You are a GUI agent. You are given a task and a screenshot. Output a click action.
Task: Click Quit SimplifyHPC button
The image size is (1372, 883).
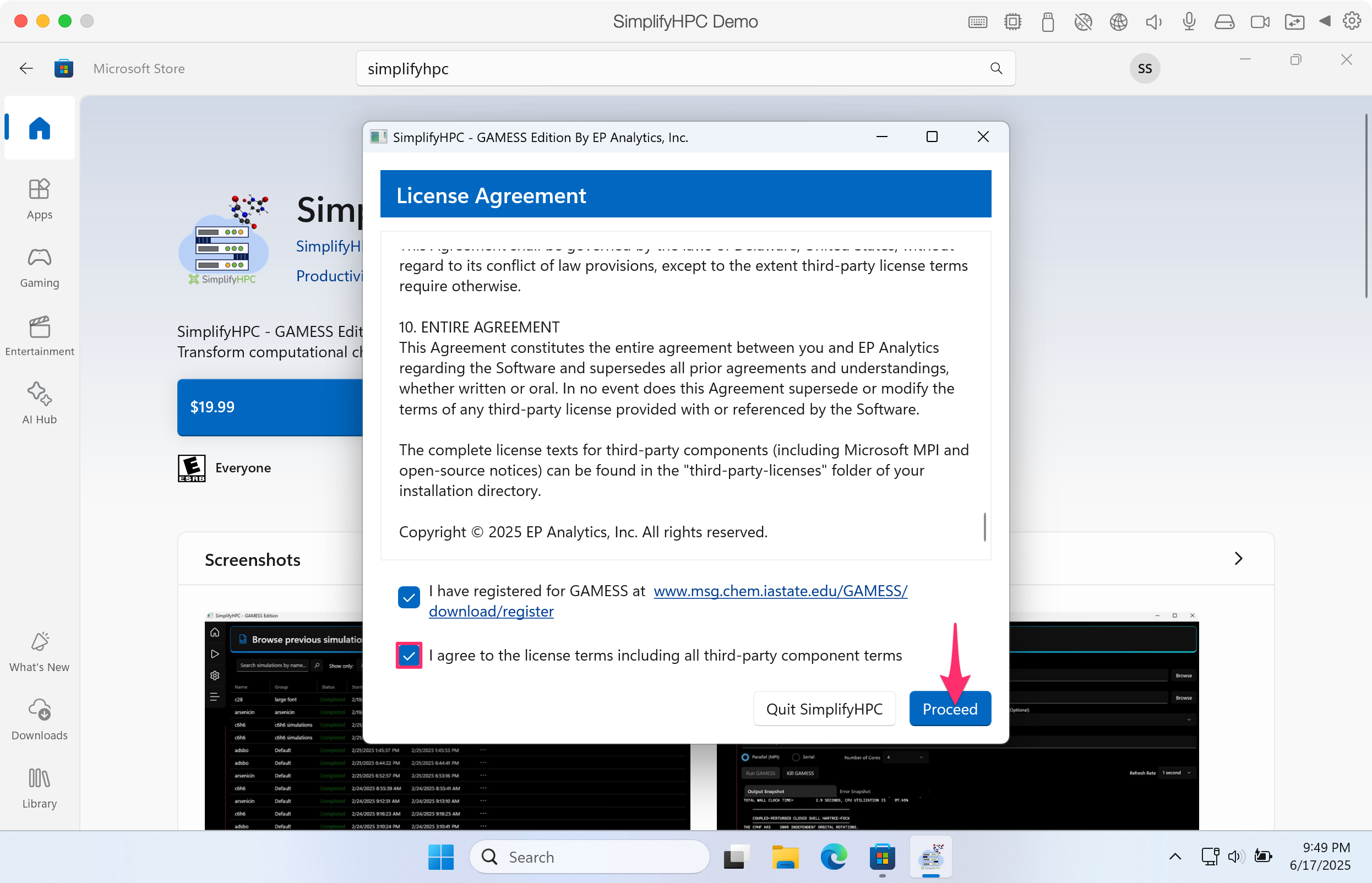pos(824,708)
